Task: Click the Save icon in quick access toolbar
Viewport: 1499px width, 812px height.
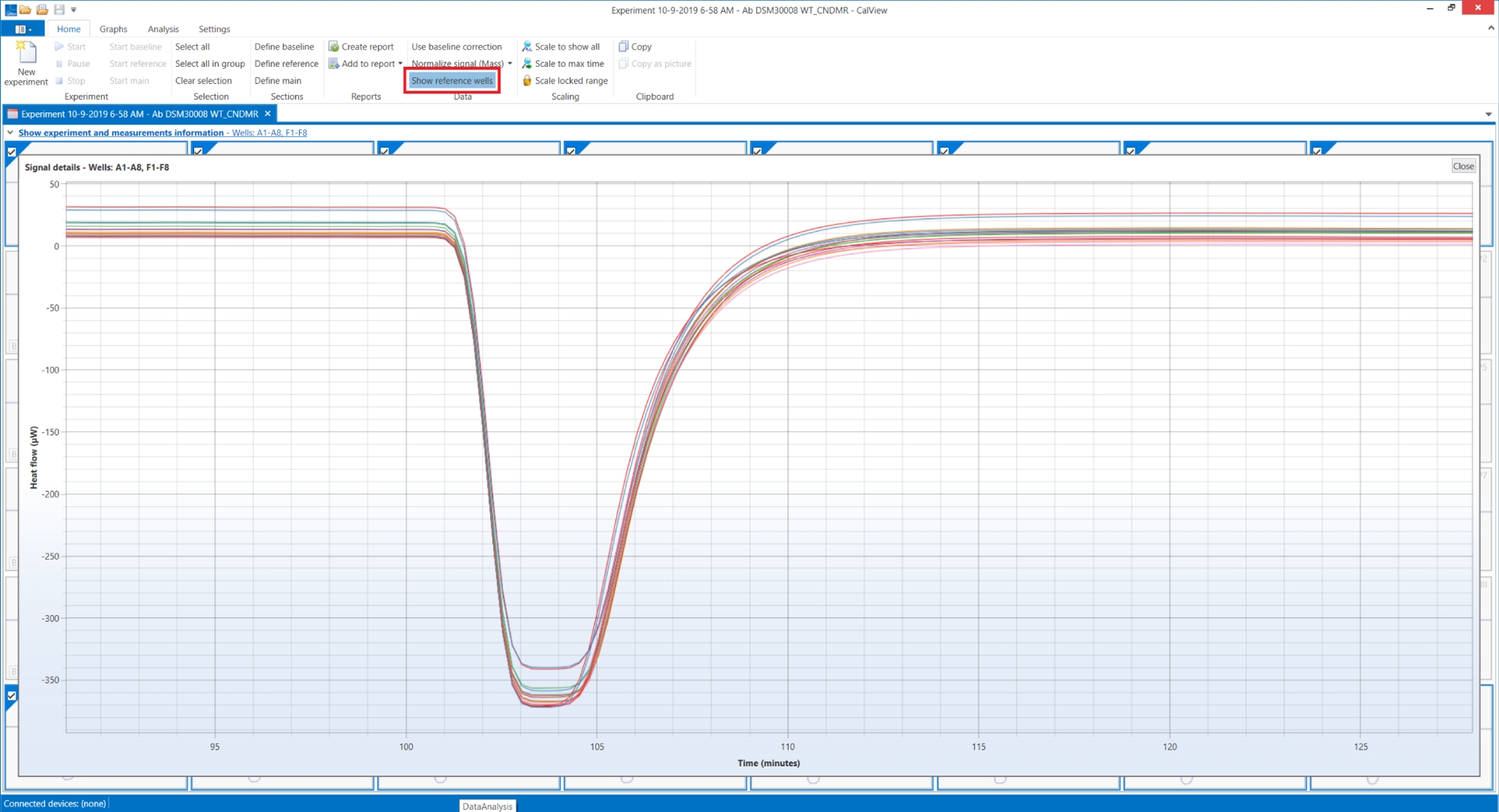Action: coord(59,10)
